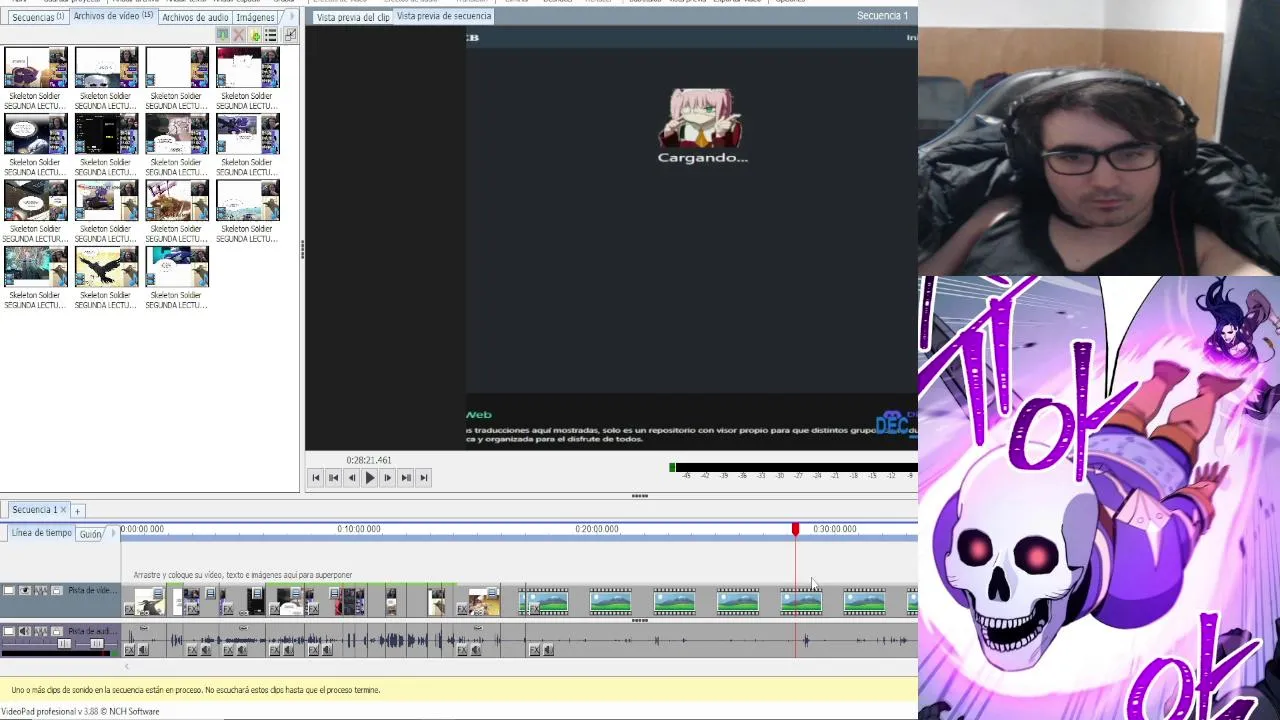
Task: Switch to Vista previa del clip tab
Action: 353,18
